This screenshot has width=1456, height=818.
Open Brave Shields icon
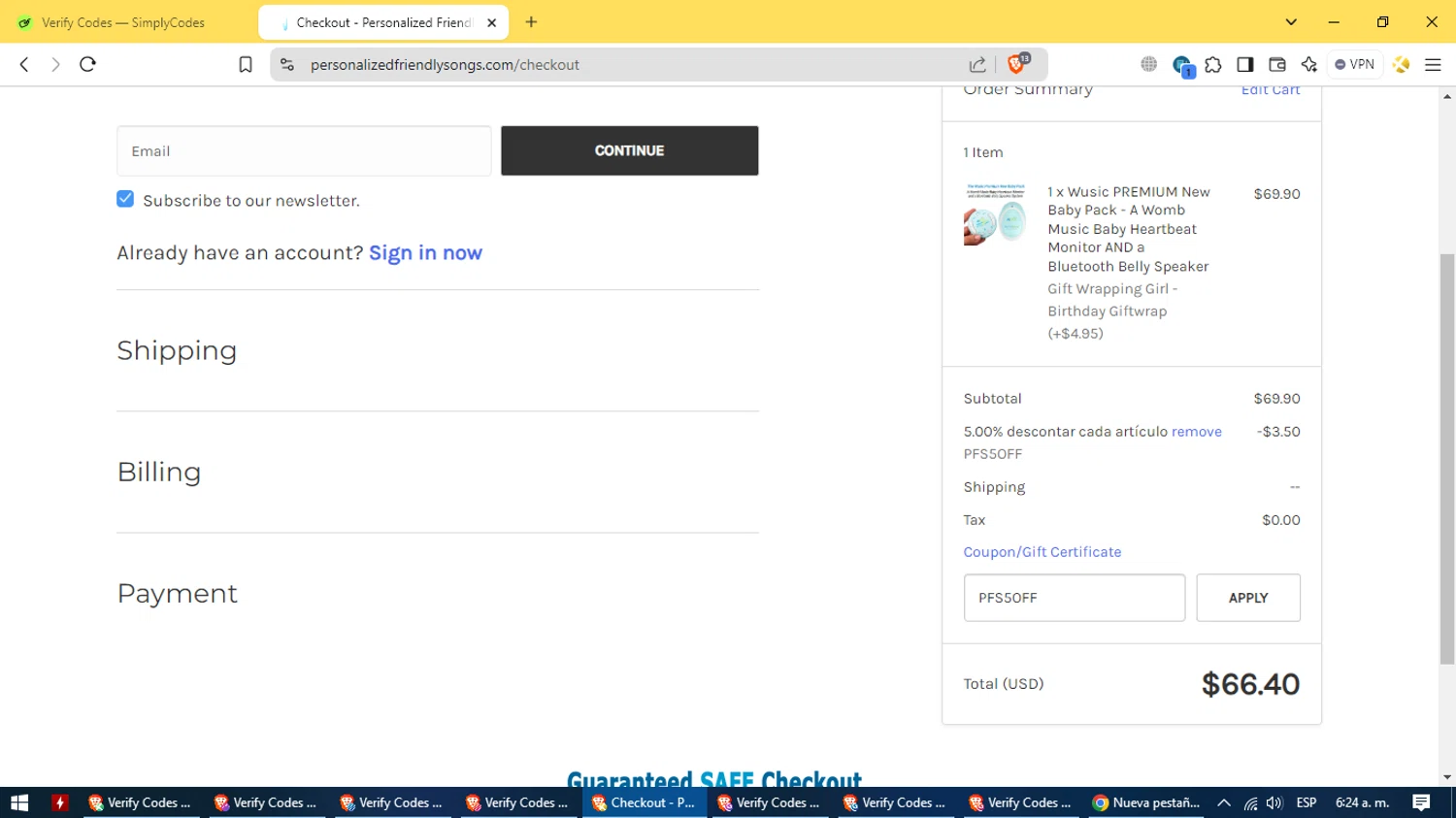(x=1017, y=64)
